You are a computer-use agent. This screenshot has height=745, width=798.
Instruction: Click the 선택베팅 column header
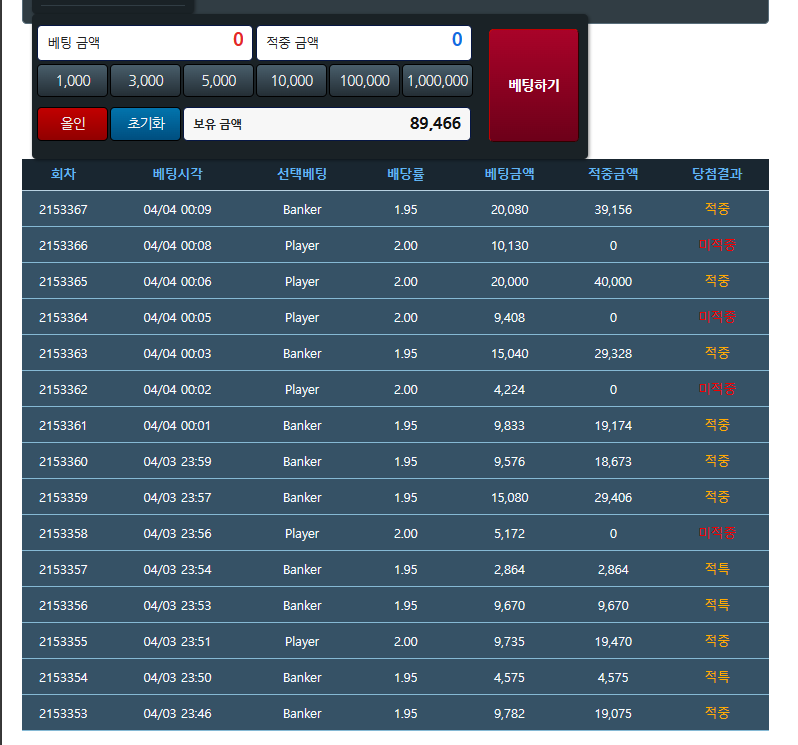(302, 174)
